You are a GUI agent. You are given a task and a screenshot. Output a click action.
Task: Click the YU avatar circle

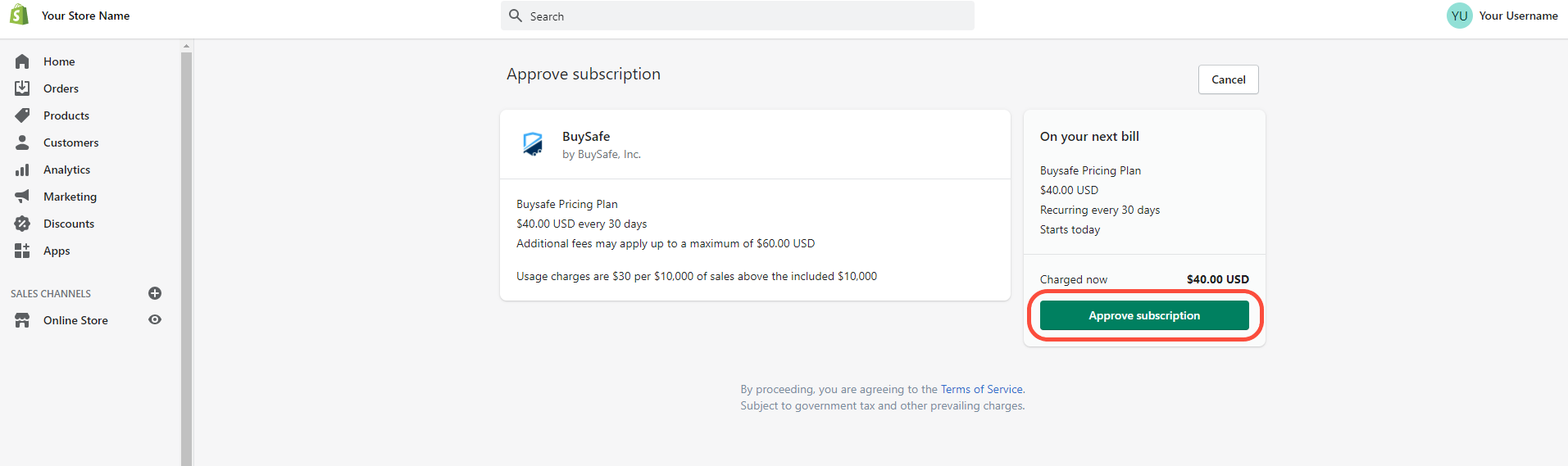[1460, 16]
